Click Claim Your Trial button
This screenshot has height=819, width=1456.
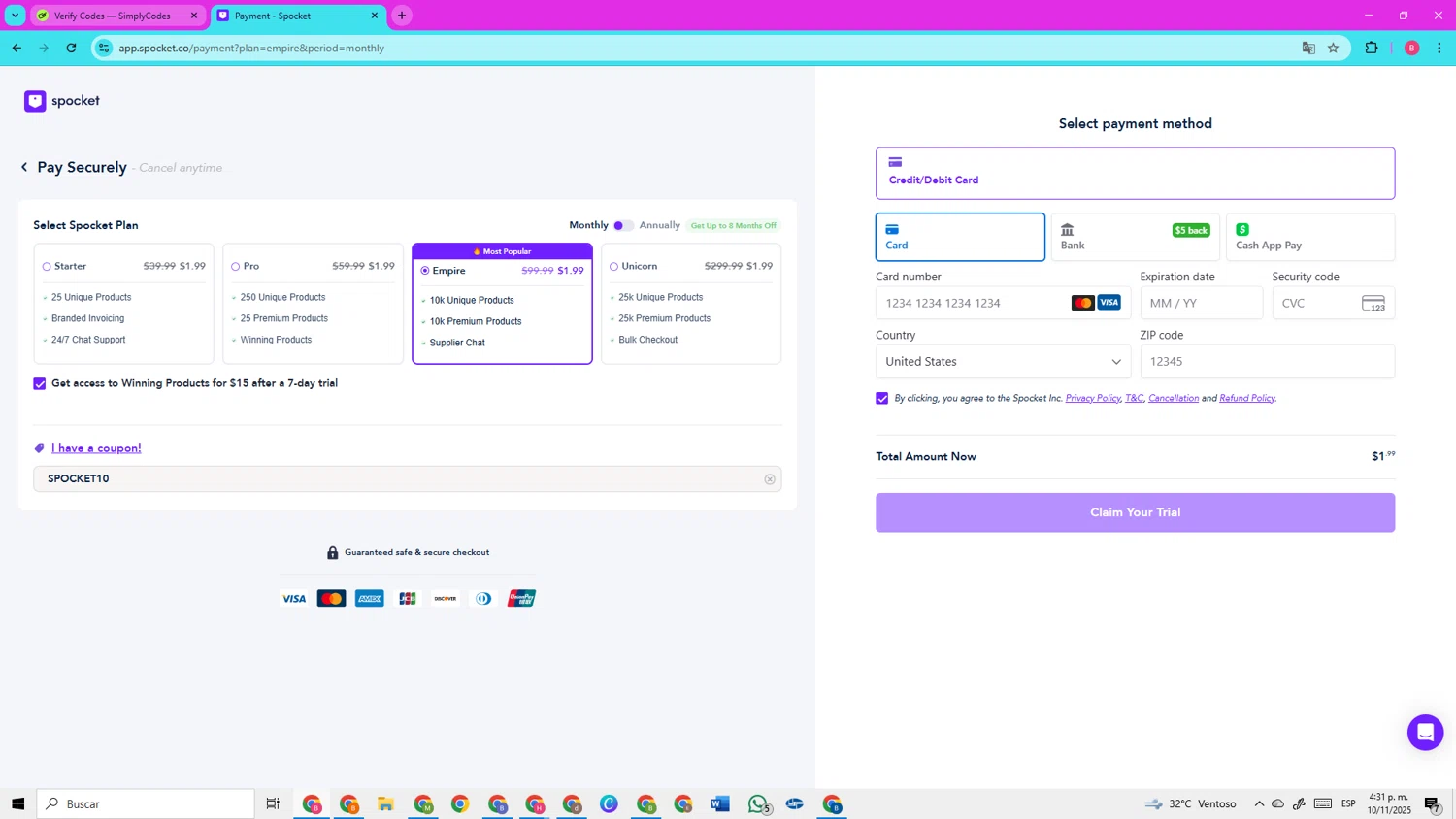[1135, 512]
